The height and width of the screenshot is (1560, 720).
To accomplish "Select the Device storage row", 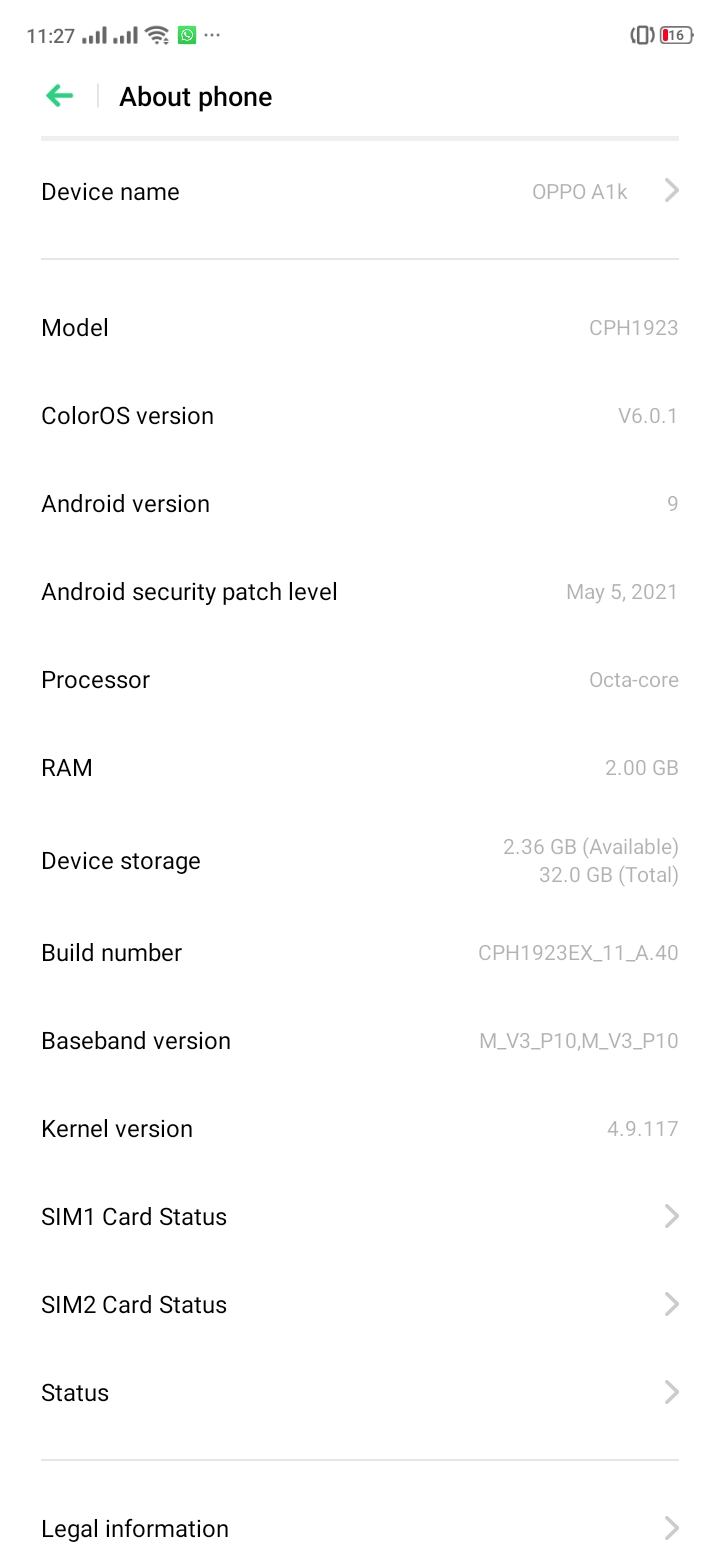I will [x=360, y=860].
